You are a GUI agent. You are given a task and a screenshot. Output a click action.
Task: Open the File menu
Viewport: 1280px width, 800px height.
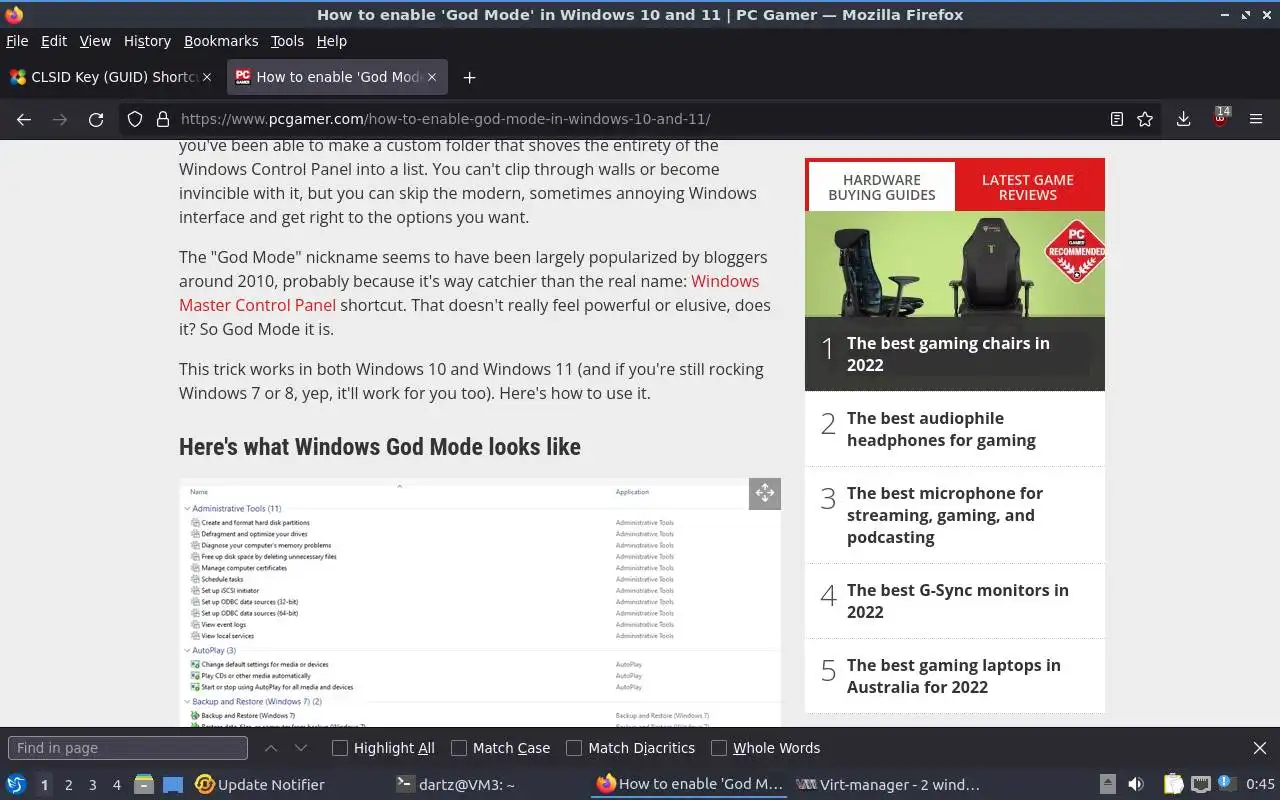click(17, 41)
